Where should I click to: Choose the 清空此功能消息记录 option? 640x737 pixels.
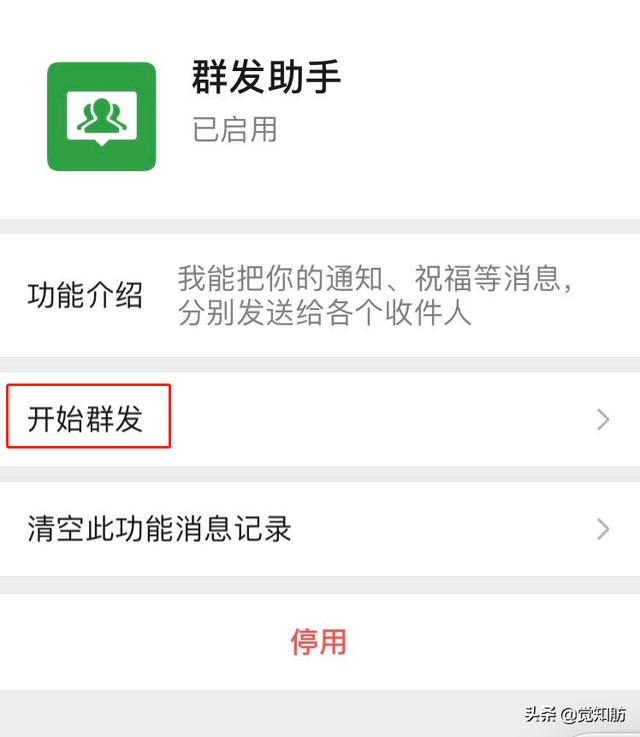(159, 528)
